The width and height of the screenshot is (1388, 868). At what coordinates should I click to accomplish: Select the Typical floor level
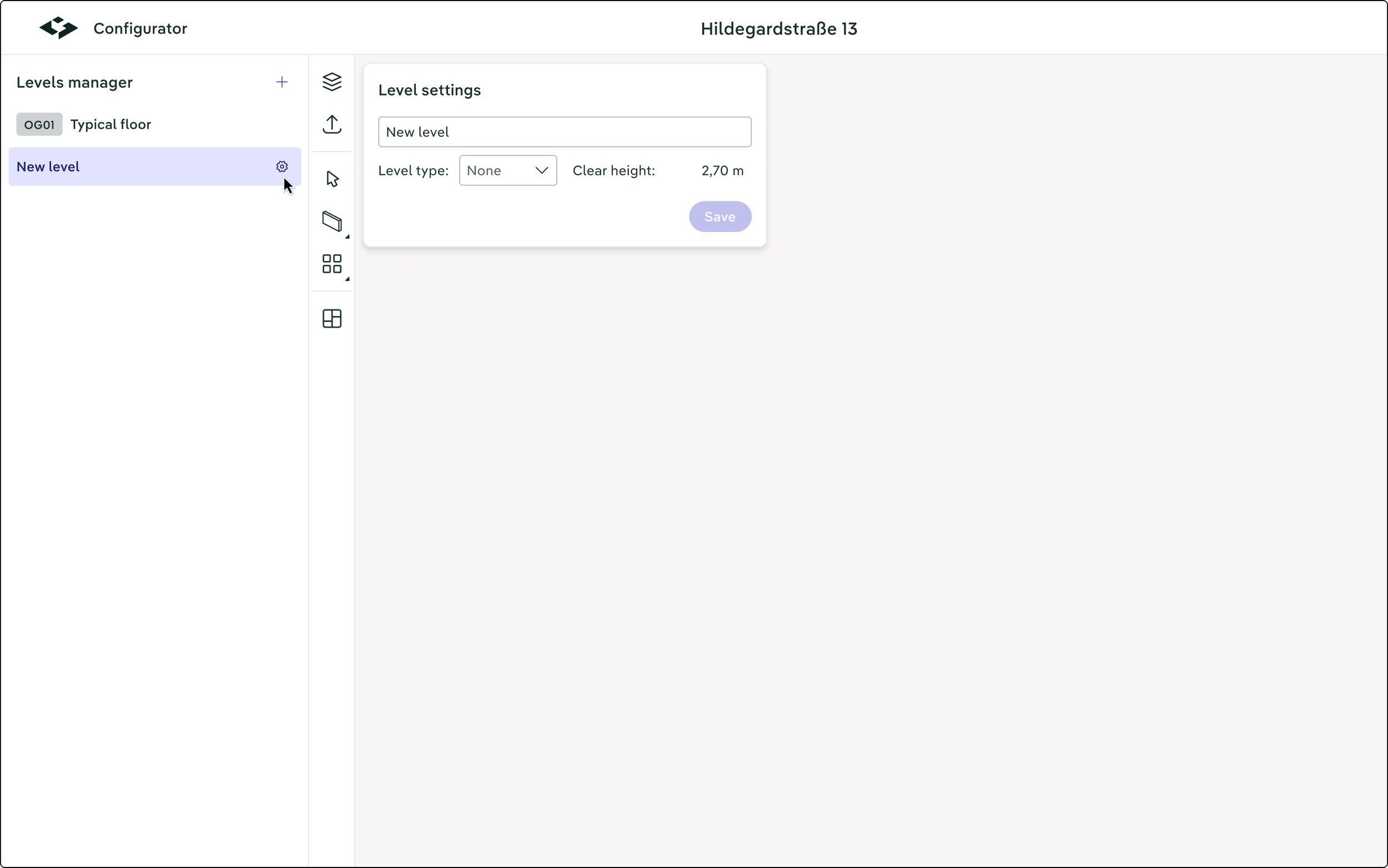coord(110,124)
